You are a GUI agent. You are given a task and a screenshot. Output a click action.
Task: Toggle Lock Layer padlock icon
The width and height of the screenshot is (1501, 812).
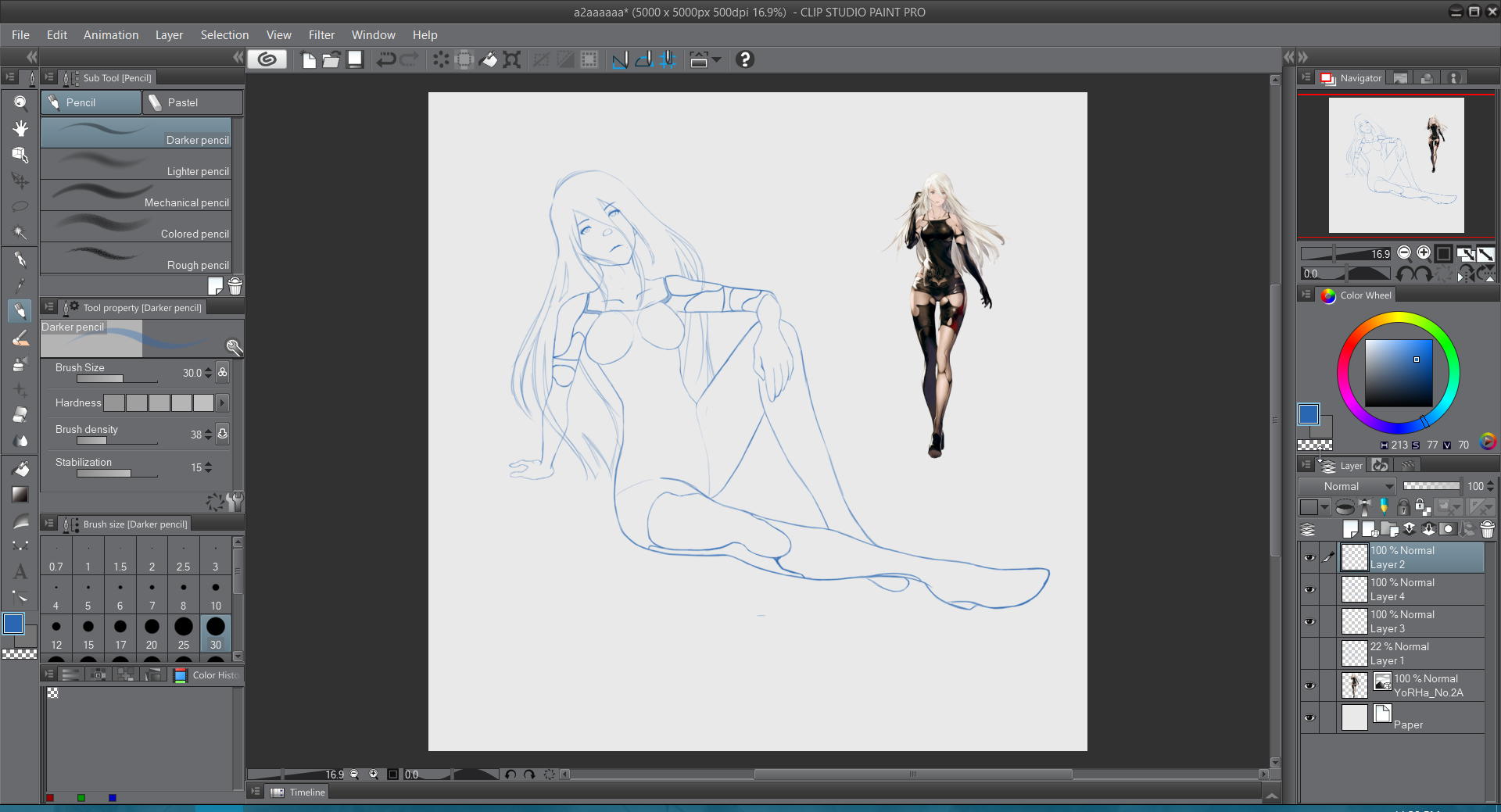tap(1403, 507)
